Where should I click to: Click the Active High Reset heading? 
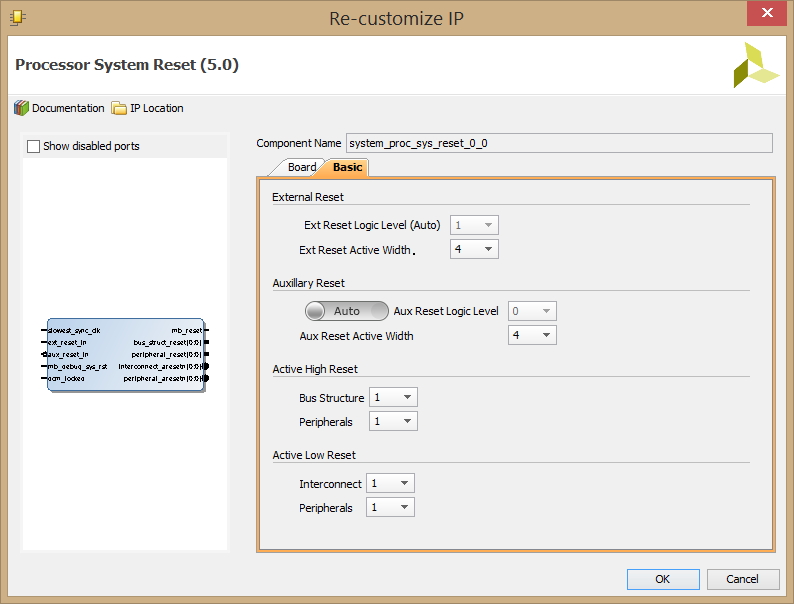pyautogui.click(x=315, y=369)
